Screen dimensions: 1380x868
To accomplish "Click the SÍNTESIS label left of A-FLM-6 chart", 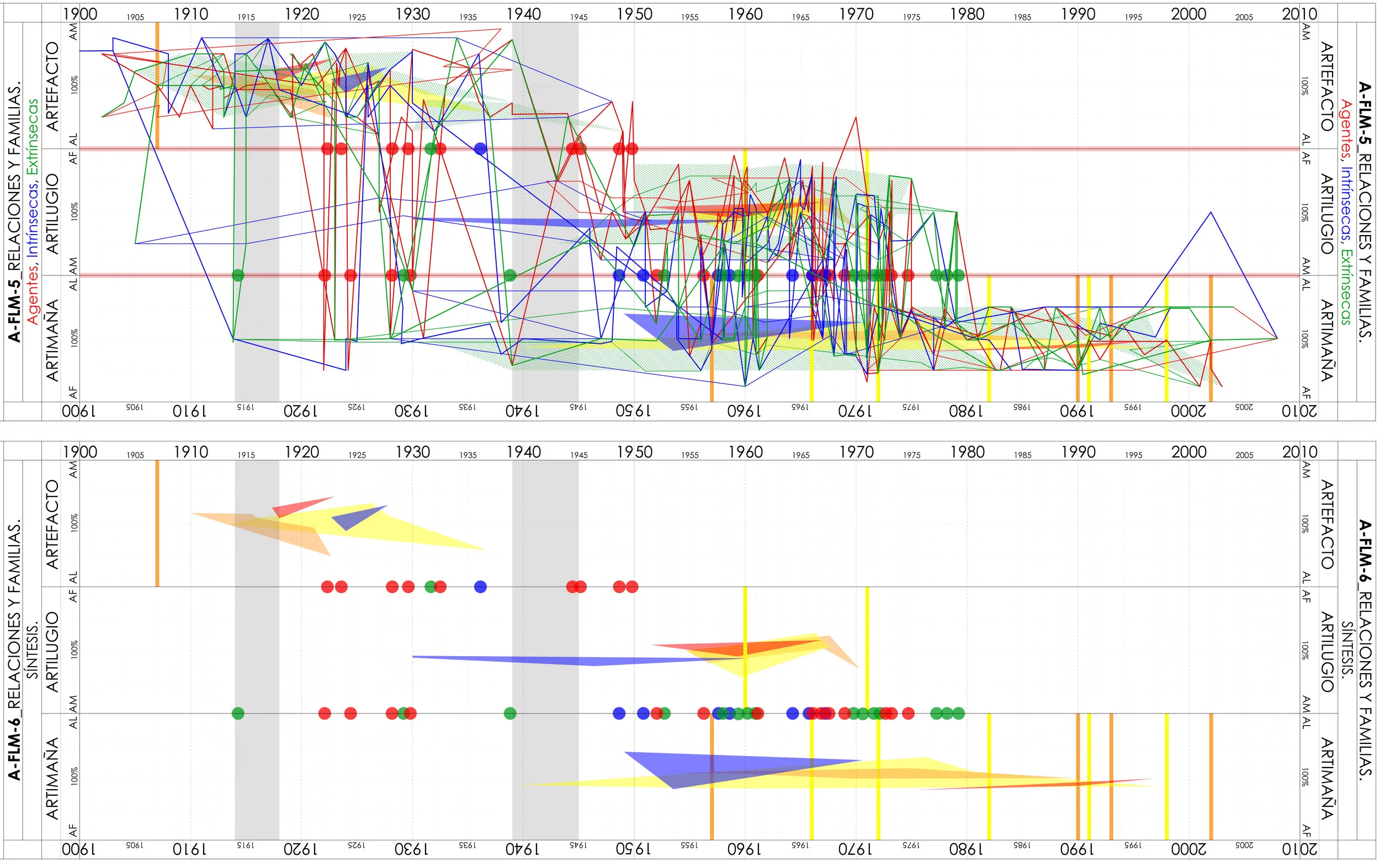I will click(x=33, y=650).
